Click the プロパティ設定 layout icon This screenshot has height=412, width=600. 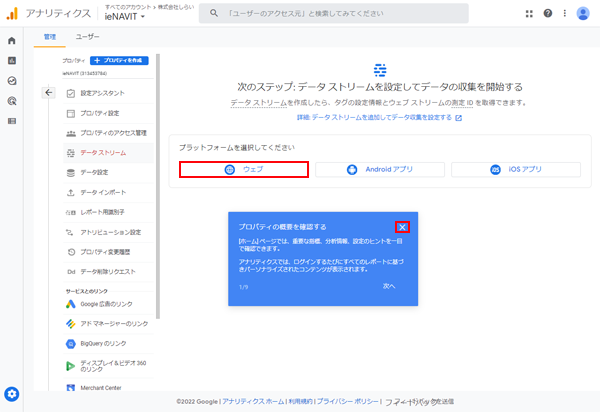71,114
